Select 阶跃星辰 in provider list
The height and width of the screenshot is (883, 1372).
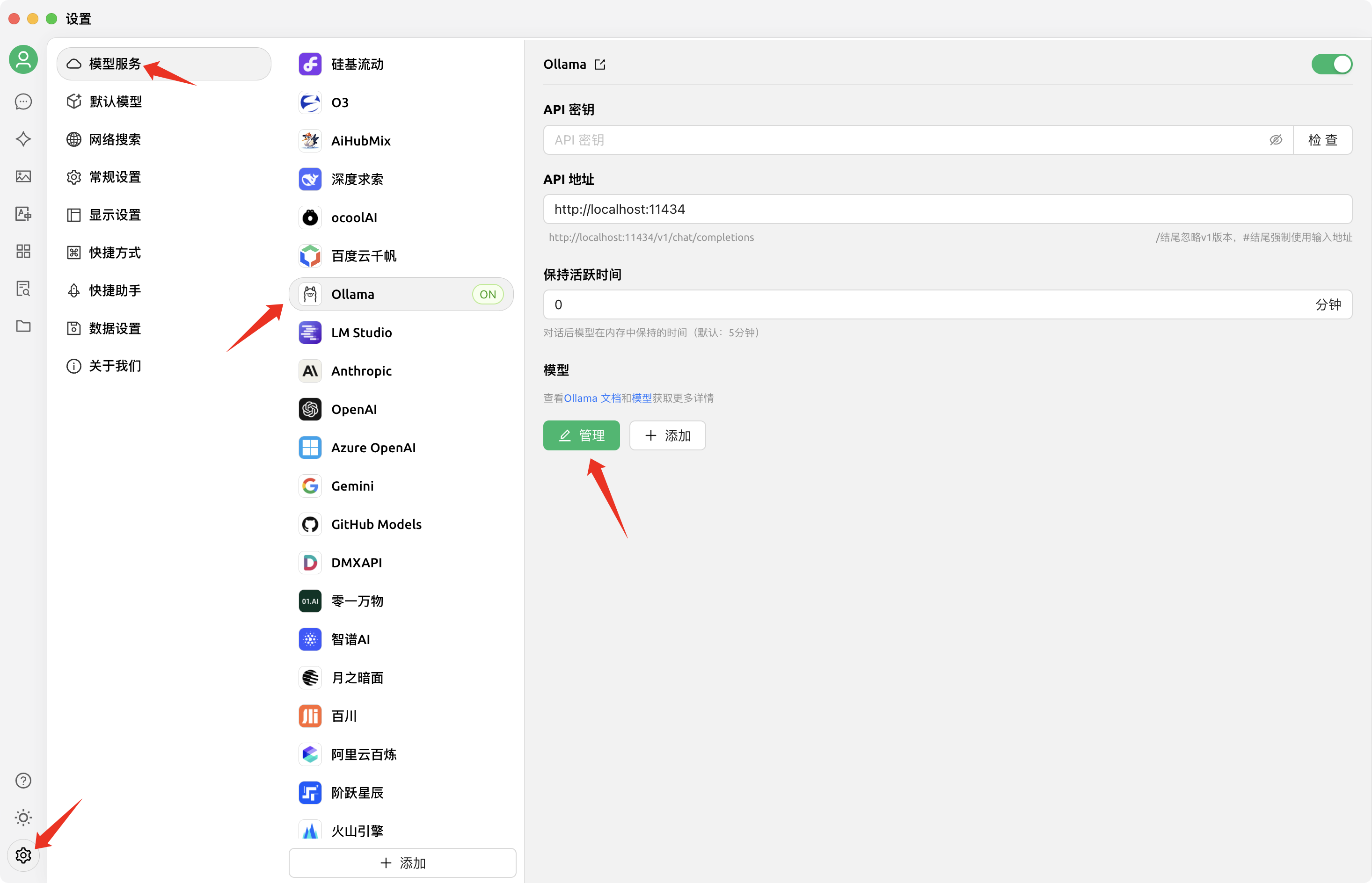point(401,794)
